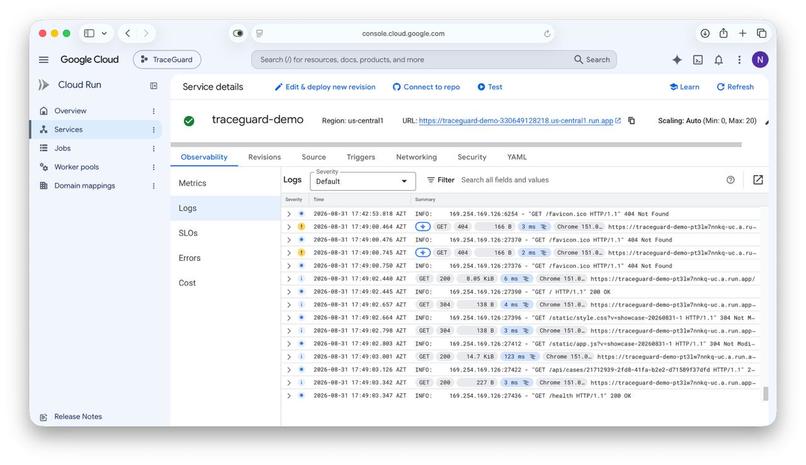
Task: Click Edit & deploy new revision
Action: point(325,87)
